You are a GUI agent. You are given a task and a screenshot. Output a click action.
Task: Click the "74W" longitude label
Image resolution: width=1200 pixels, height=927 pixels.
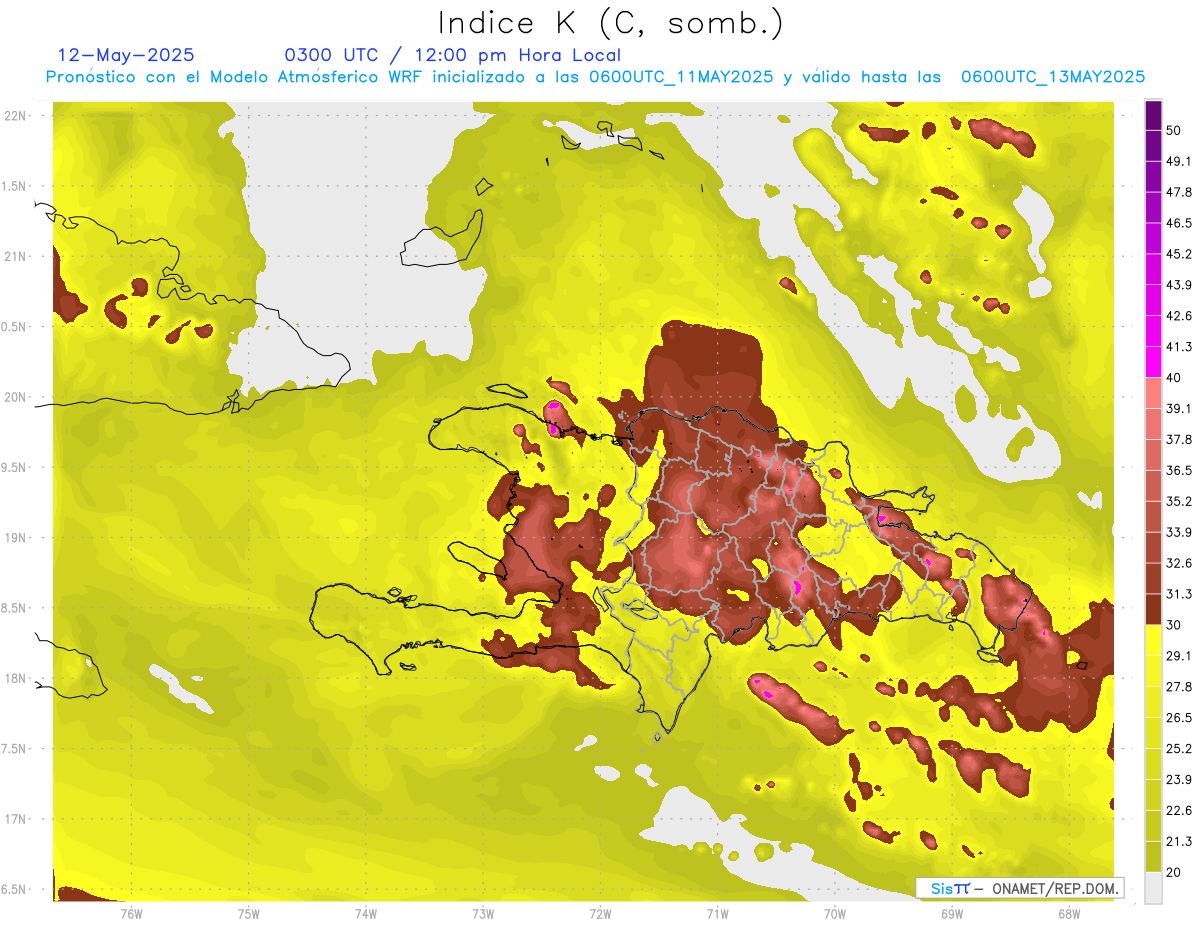pos(366,913)
